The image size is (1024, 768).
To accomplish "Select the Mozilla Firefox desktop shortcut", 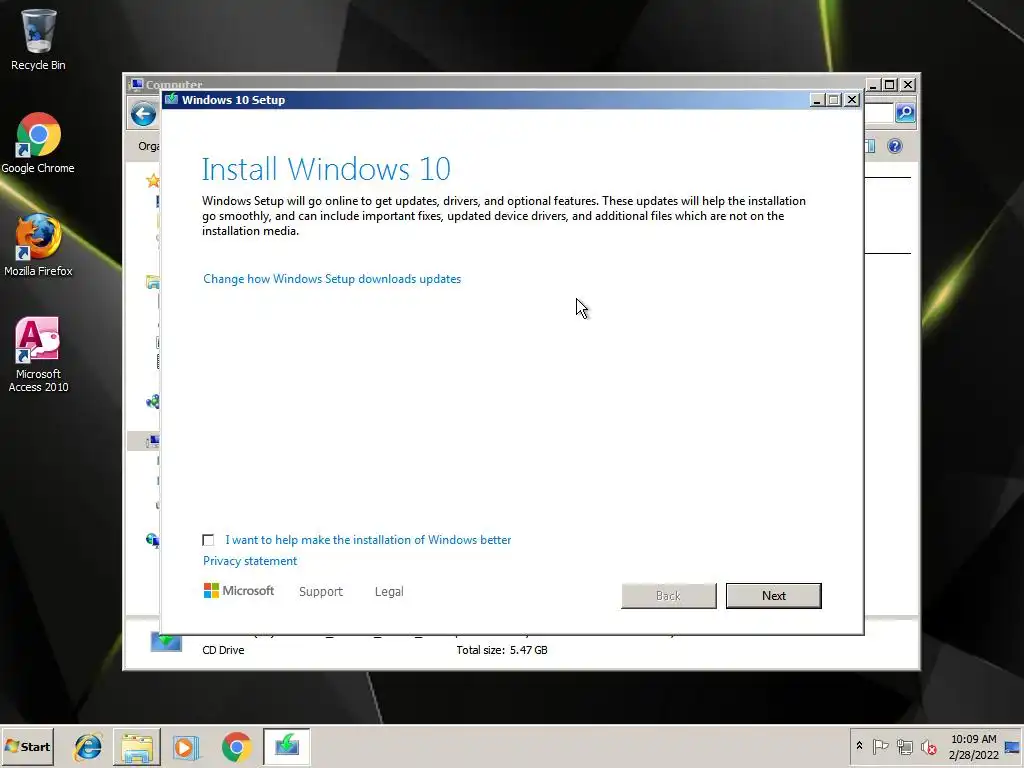I will pos(38,246).
